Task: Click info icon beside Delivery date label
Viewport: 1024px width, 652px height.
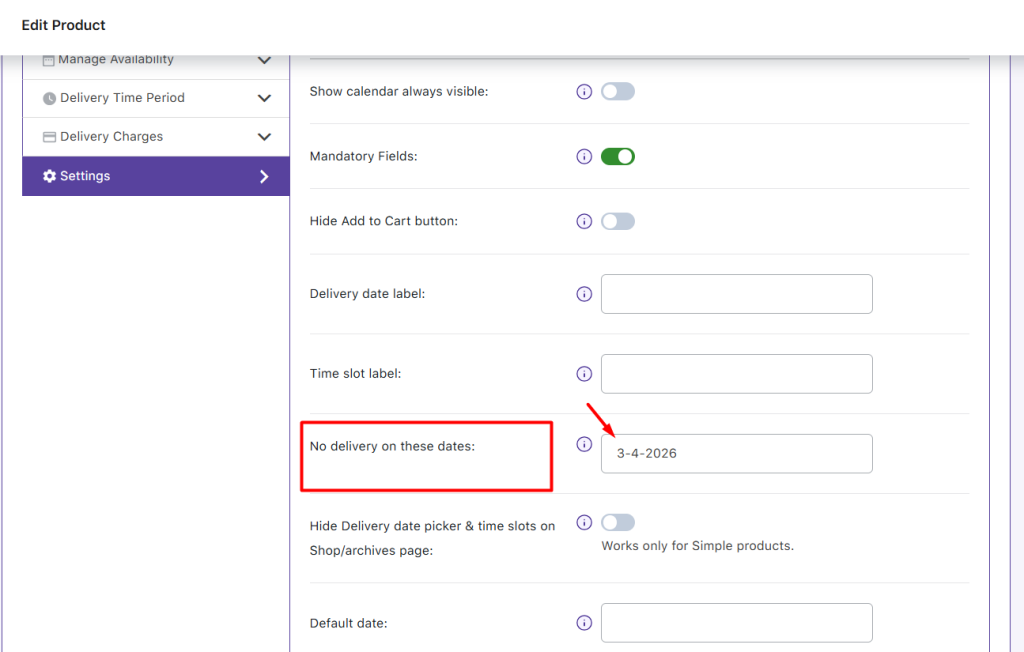Action: 584,294
